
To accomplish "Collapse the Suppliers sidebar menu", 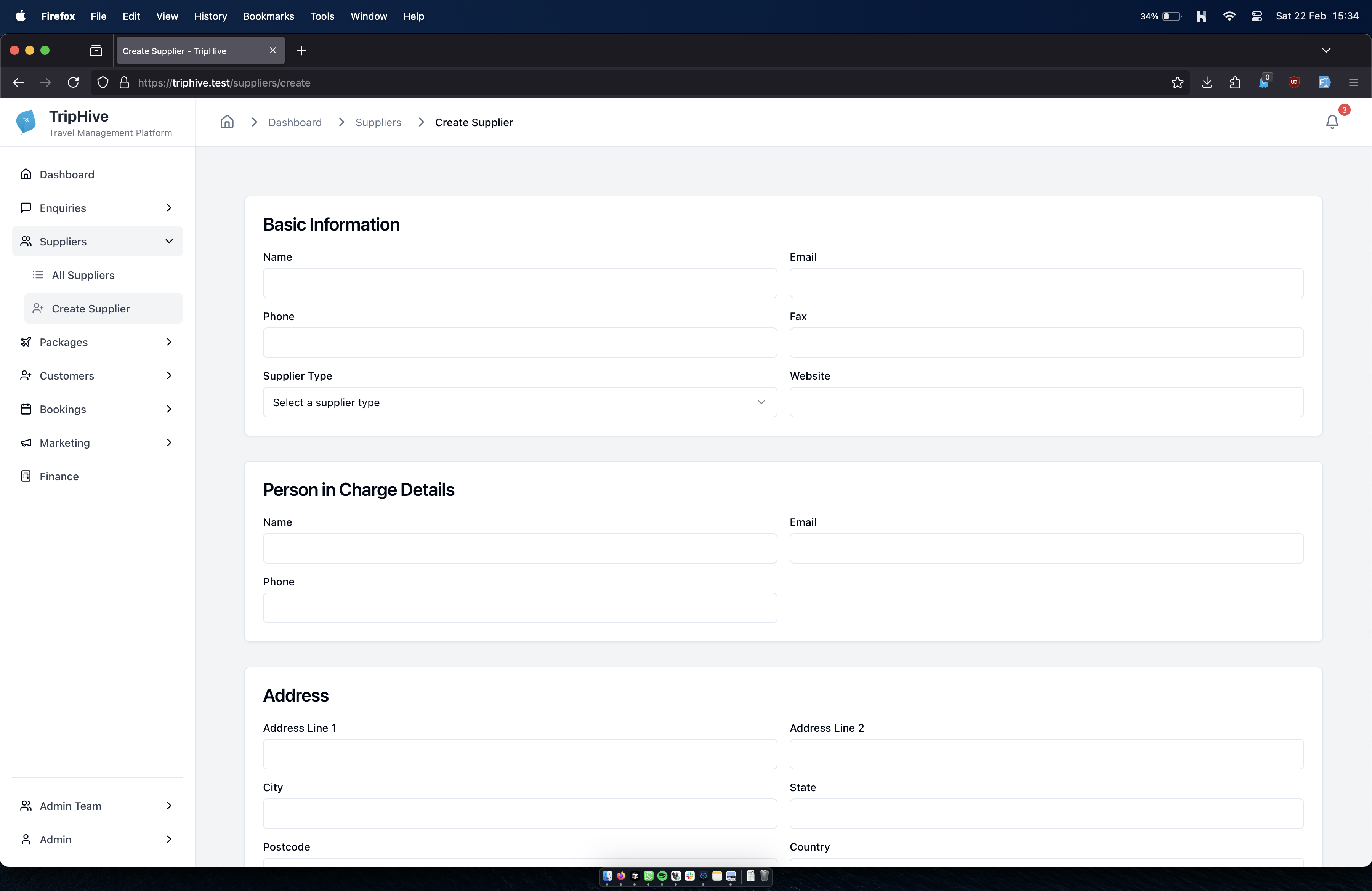I will (x=98, y=242).
